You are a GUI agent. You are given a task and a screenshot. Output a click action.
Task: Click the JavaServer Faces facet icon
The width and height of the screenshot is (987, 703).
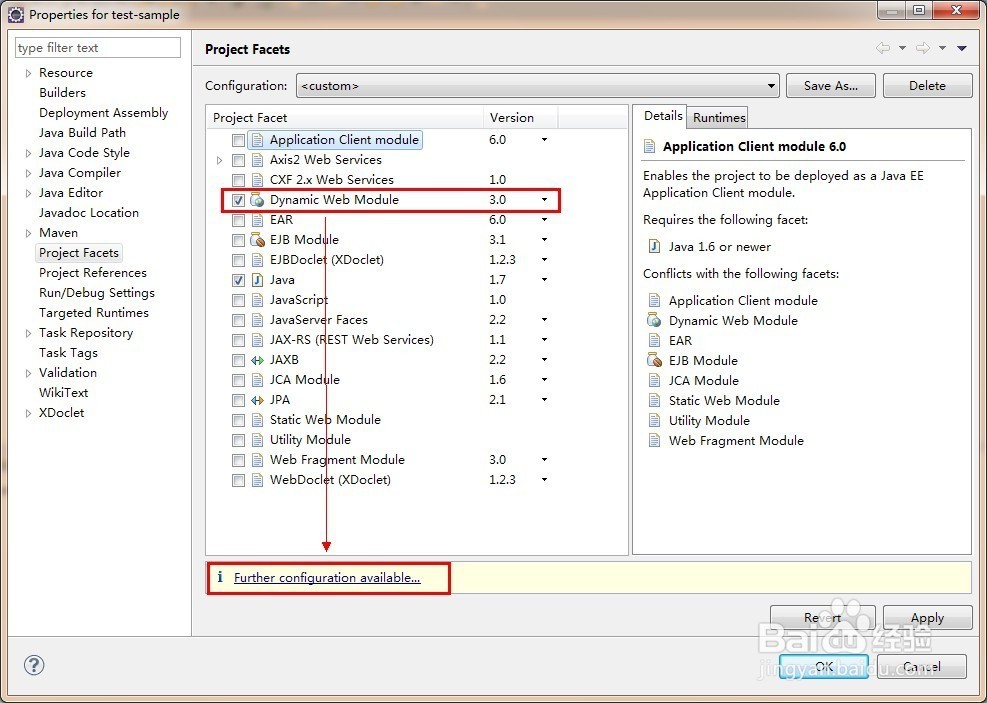[x=257, y=320]
